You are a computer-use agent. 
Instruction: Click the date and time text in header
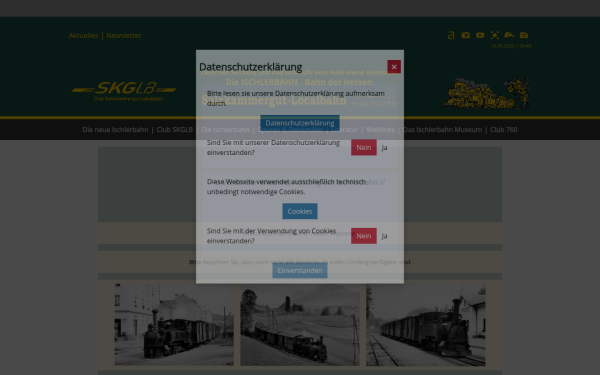pyautogui.click(x=511, y=46)
